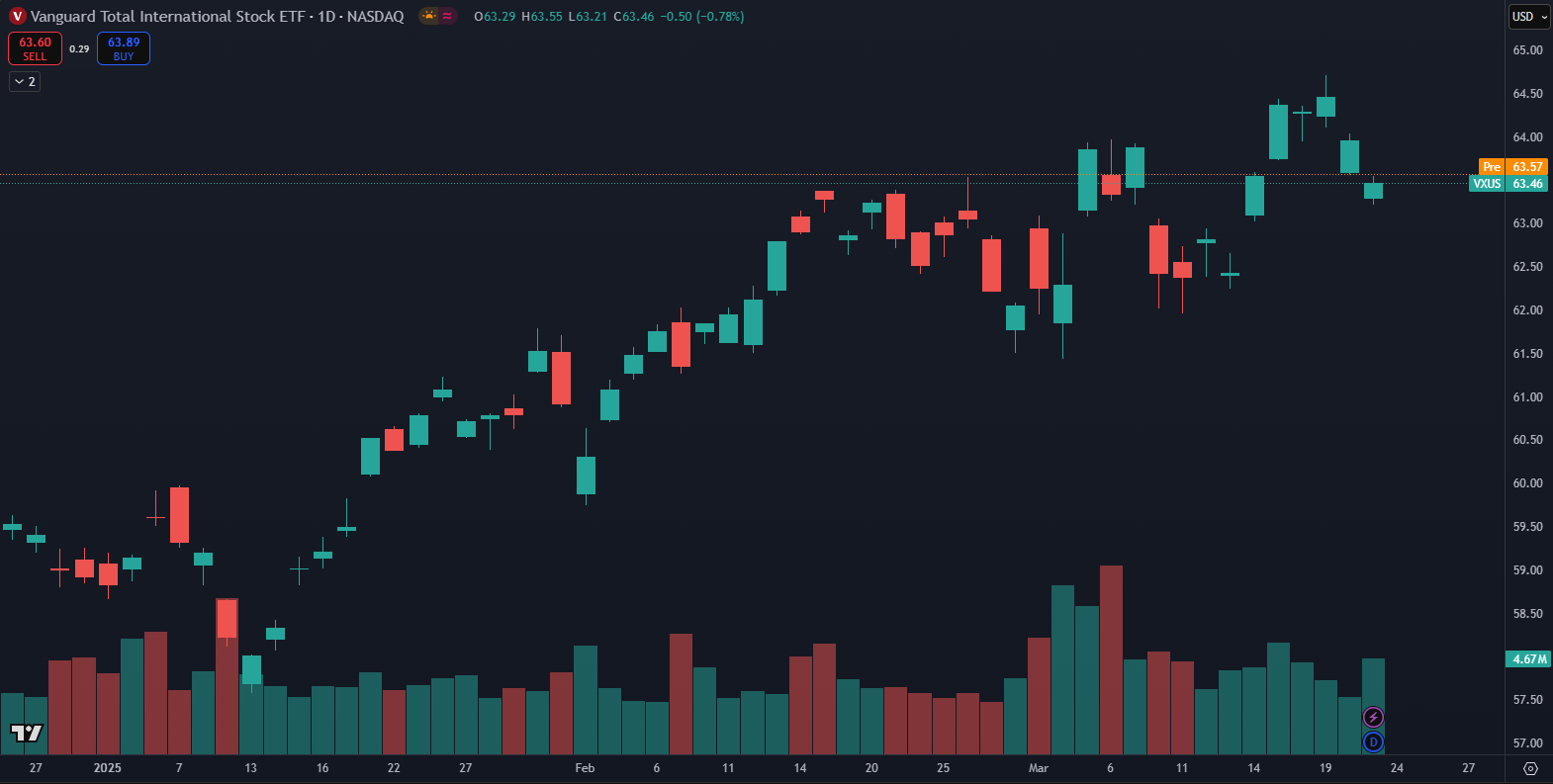Click the 'Mar' label on the time axis
1553x784 pixels.
coord(1038,768)
